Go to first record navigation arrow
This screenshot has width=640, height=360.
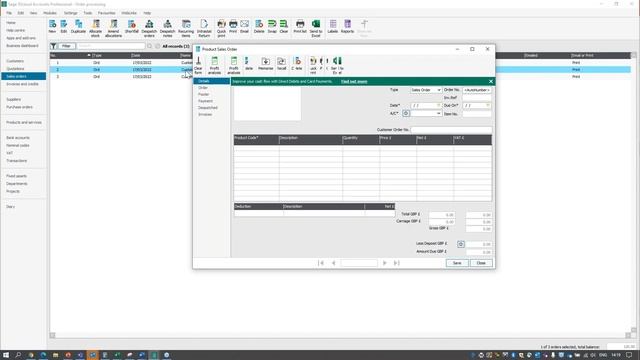321,263
